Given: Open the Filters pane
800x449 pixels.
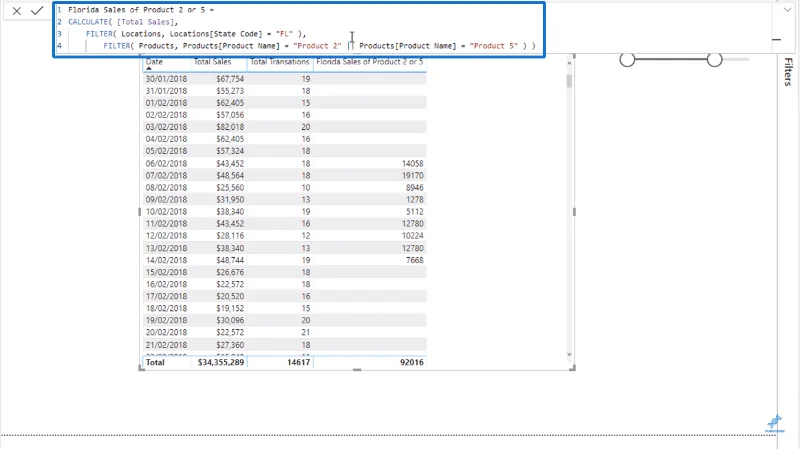Looking at the screenshot, I should tap(788, 71).
